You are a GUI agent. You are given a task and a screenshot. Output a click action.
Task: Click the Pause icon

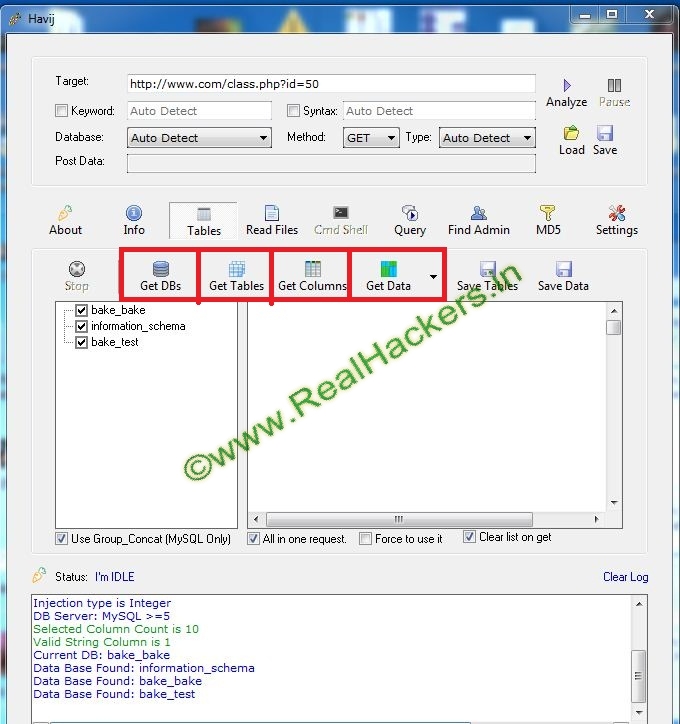(x=614, y=85)
